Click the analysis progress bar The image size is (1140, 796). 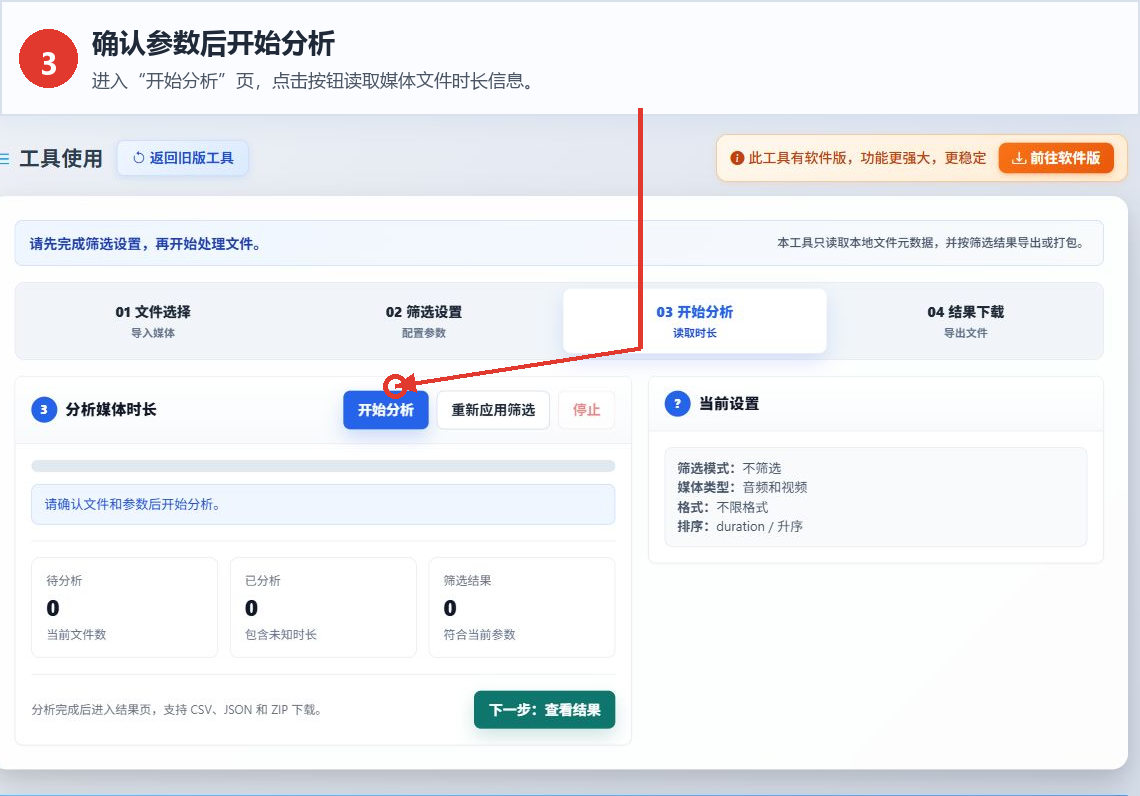tap(323, 466)
